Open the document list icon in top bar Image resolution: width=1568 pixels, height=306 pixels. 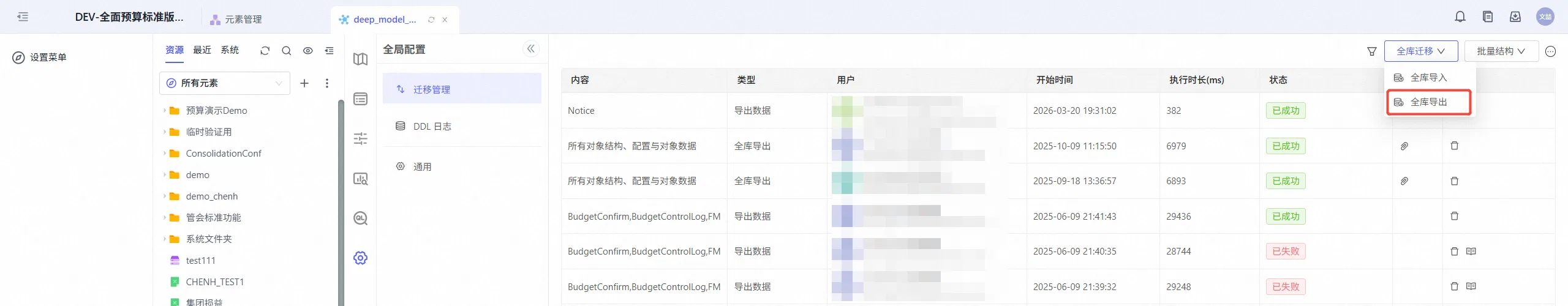1488,17
